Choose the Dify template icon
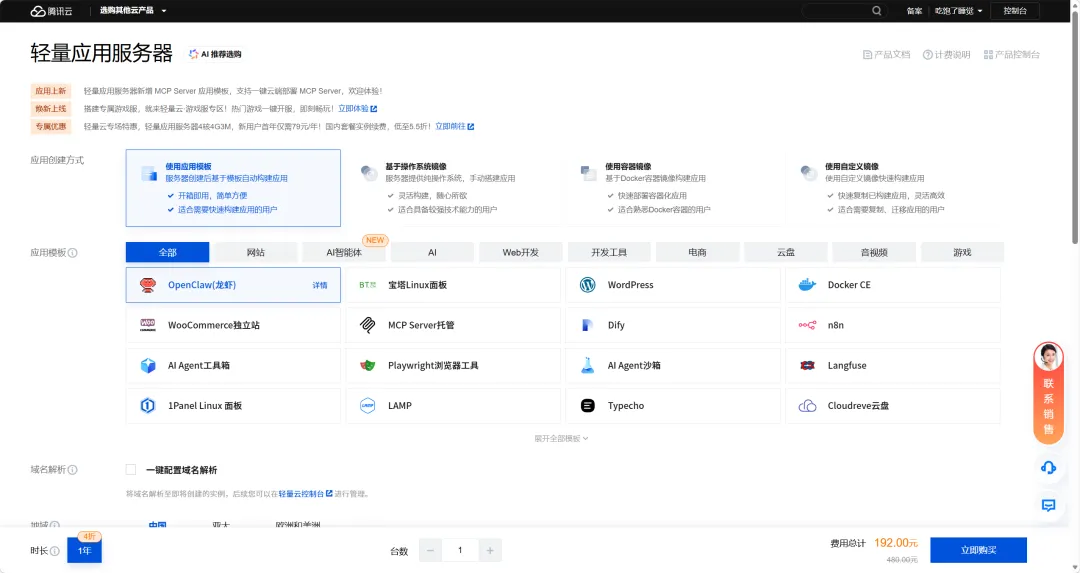Viewport: 1080px width, 573px height. point(588,325)
